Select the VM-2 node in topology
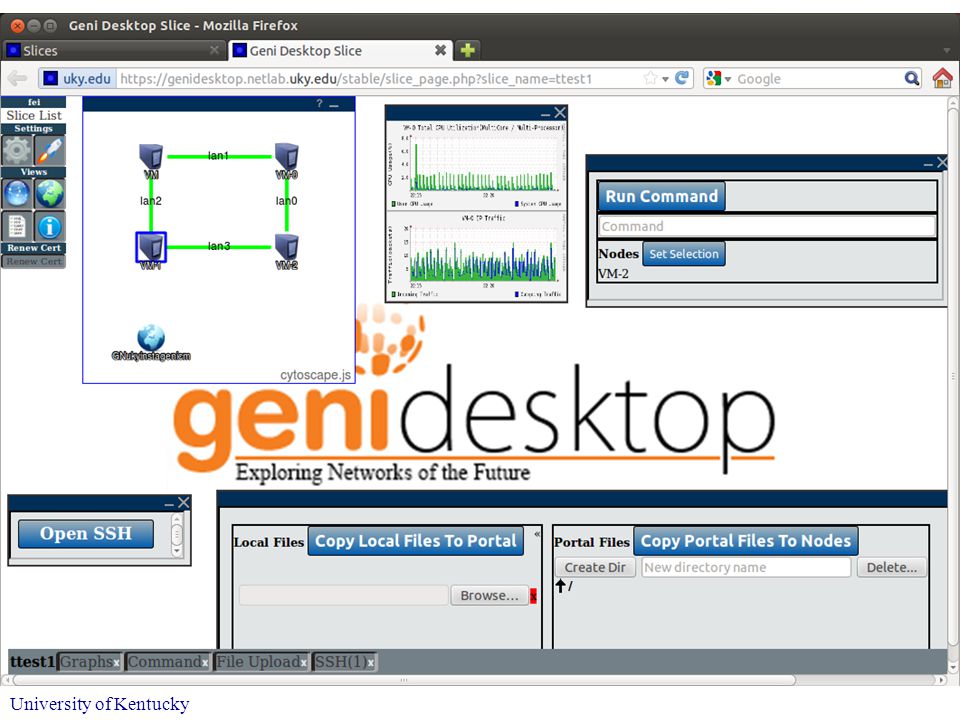Viewport: 960px width, 720px height. [287, 247]
